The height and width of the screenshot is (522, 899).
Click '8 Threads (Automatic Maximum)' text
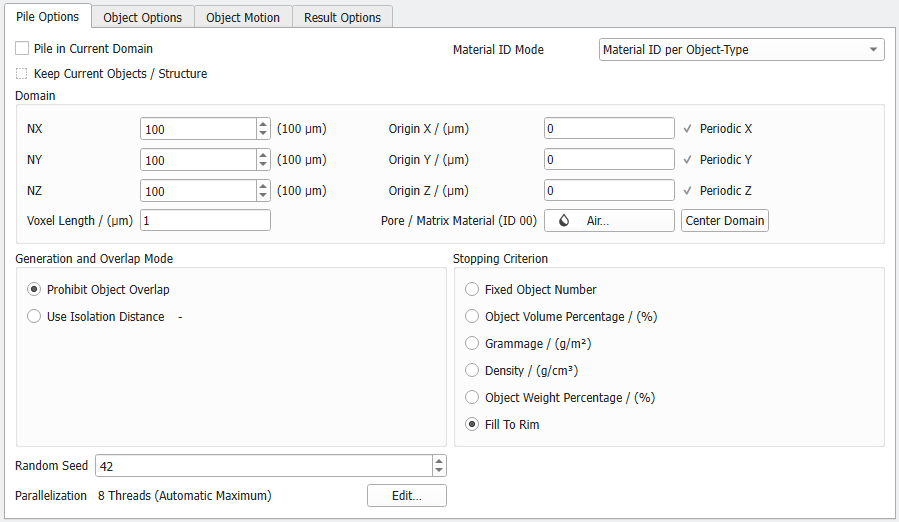185,496
